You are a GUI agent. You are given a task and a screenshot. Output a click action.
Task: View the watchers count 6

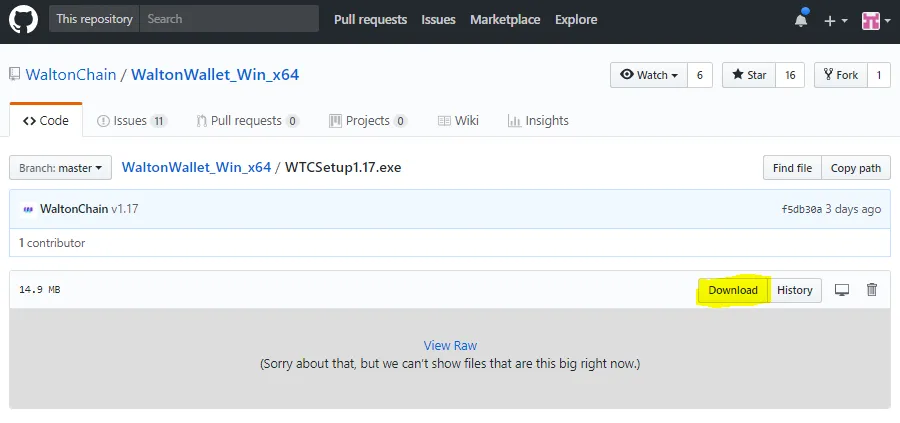(x=700, y=75)
